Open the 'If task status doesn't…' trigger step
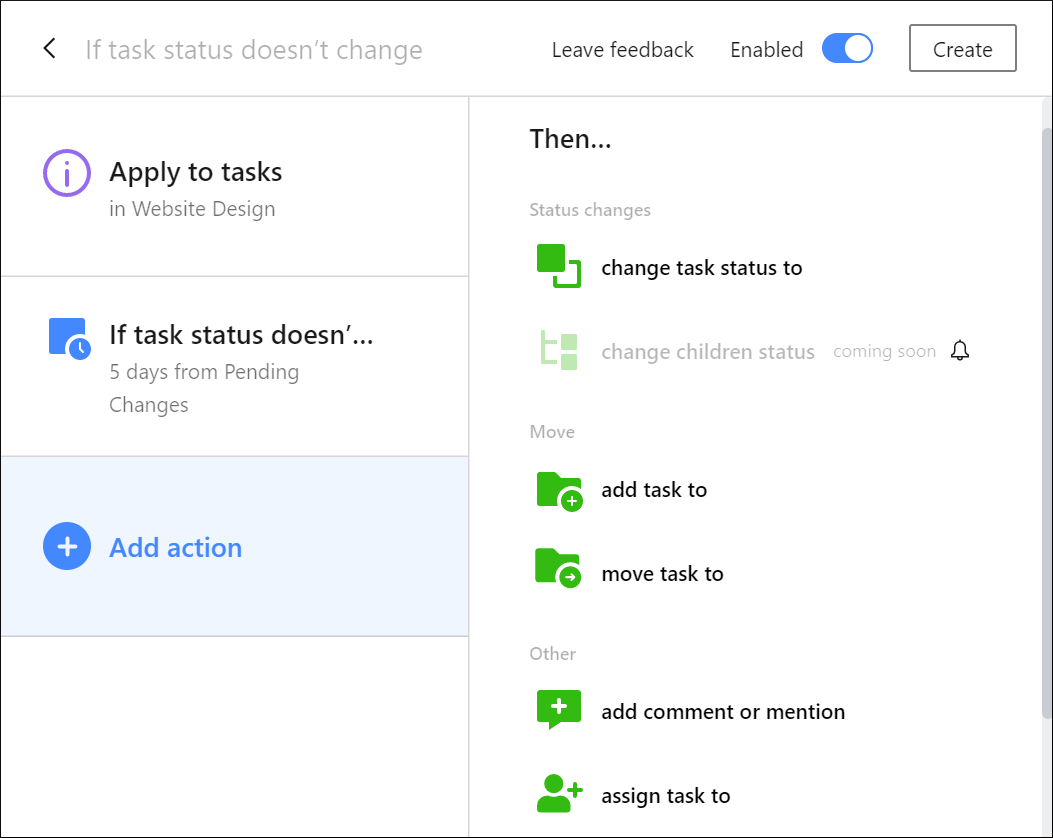The height and width of the screenshot is (838, 1053). [x=241, y=335]
